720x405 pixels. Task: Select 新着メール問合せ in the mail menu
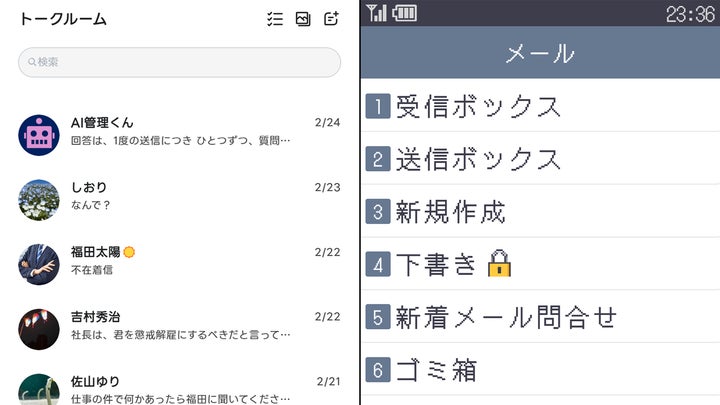tap(540, 317)
